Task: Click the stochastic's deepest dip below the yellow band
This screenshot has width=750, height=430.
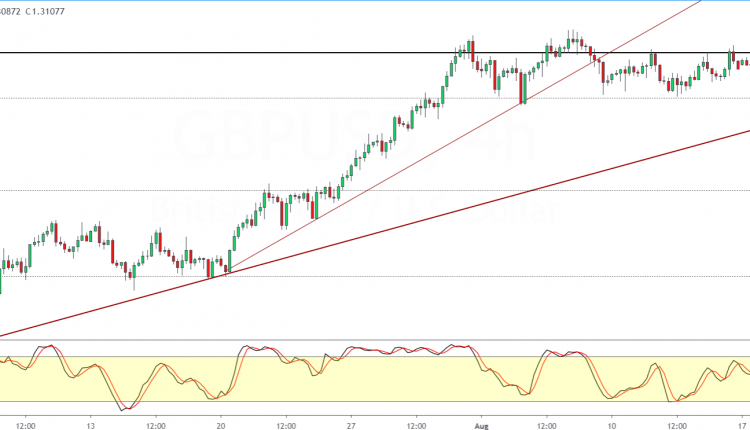Action: [124, 408]
